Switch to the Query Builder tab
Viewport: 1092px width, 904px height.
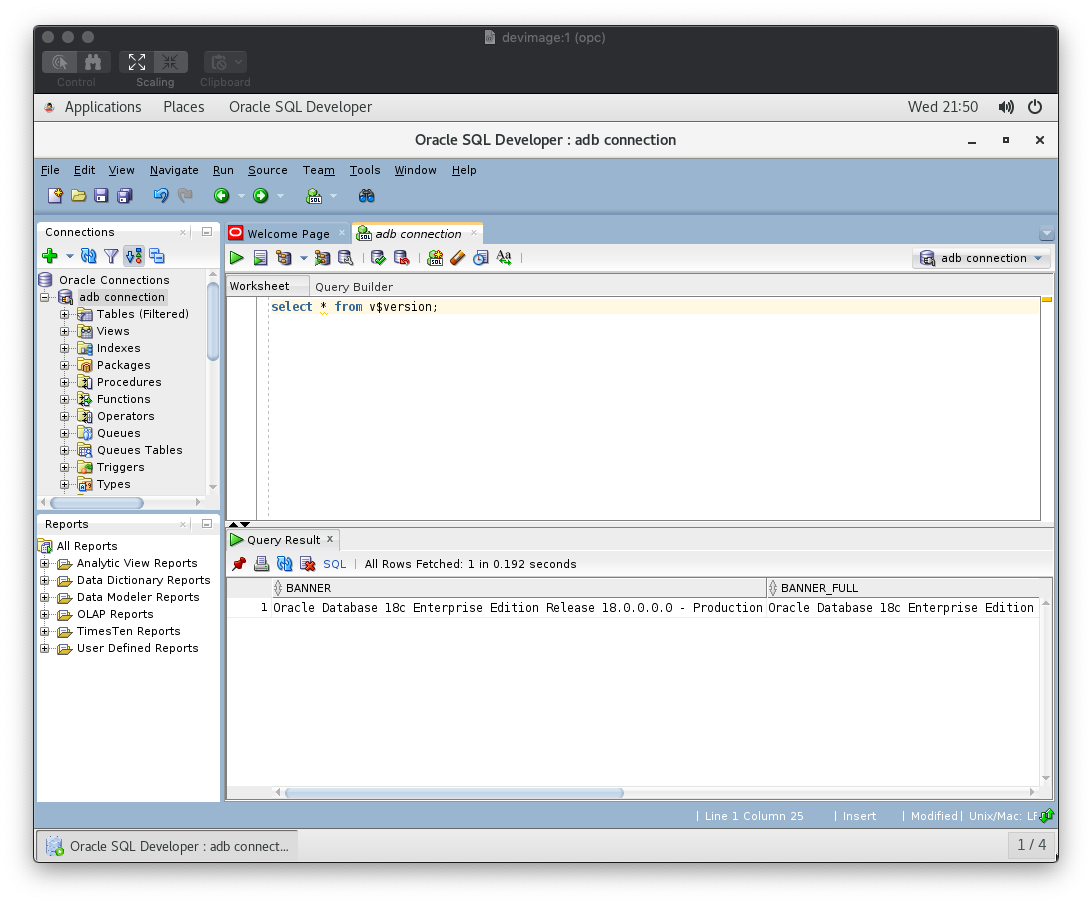(x=353, y=287)
